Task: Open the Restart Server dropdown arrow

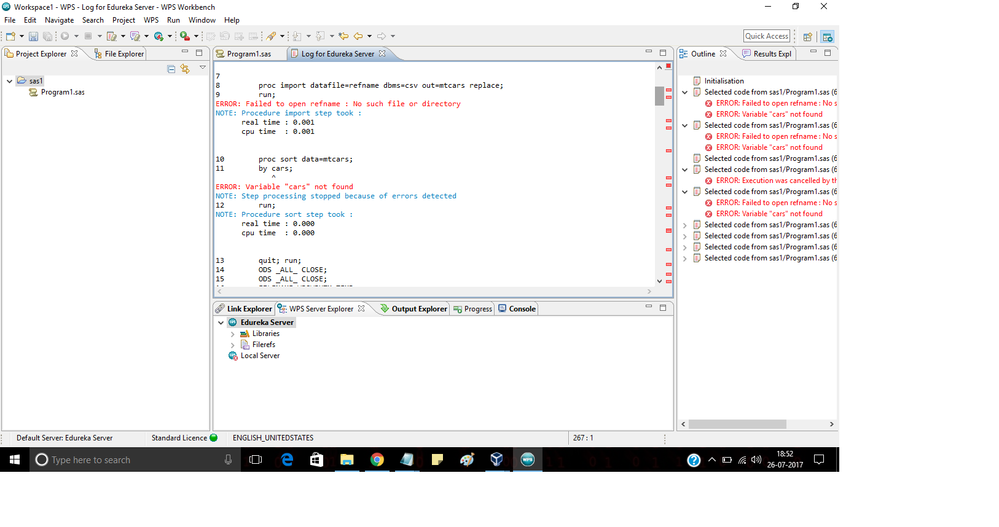Action: coord(169,36)
